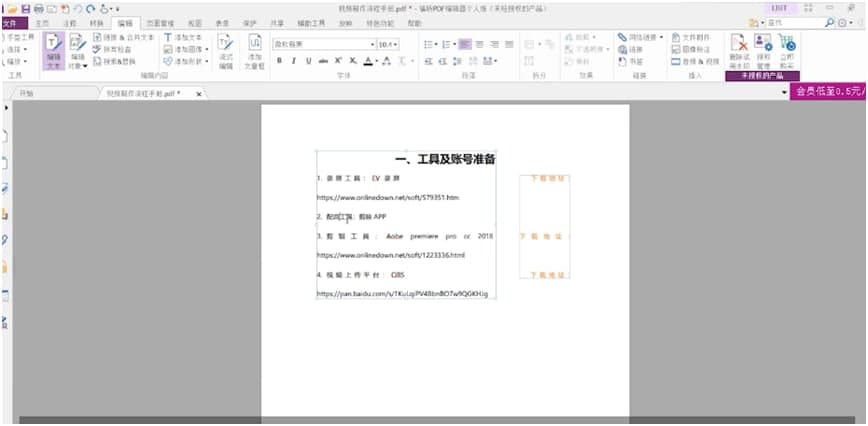The width and height of the screenshot is (868, 426).
Task: Click 链接 & 合并文本 link and join text
Action: (x=124, y=38)
